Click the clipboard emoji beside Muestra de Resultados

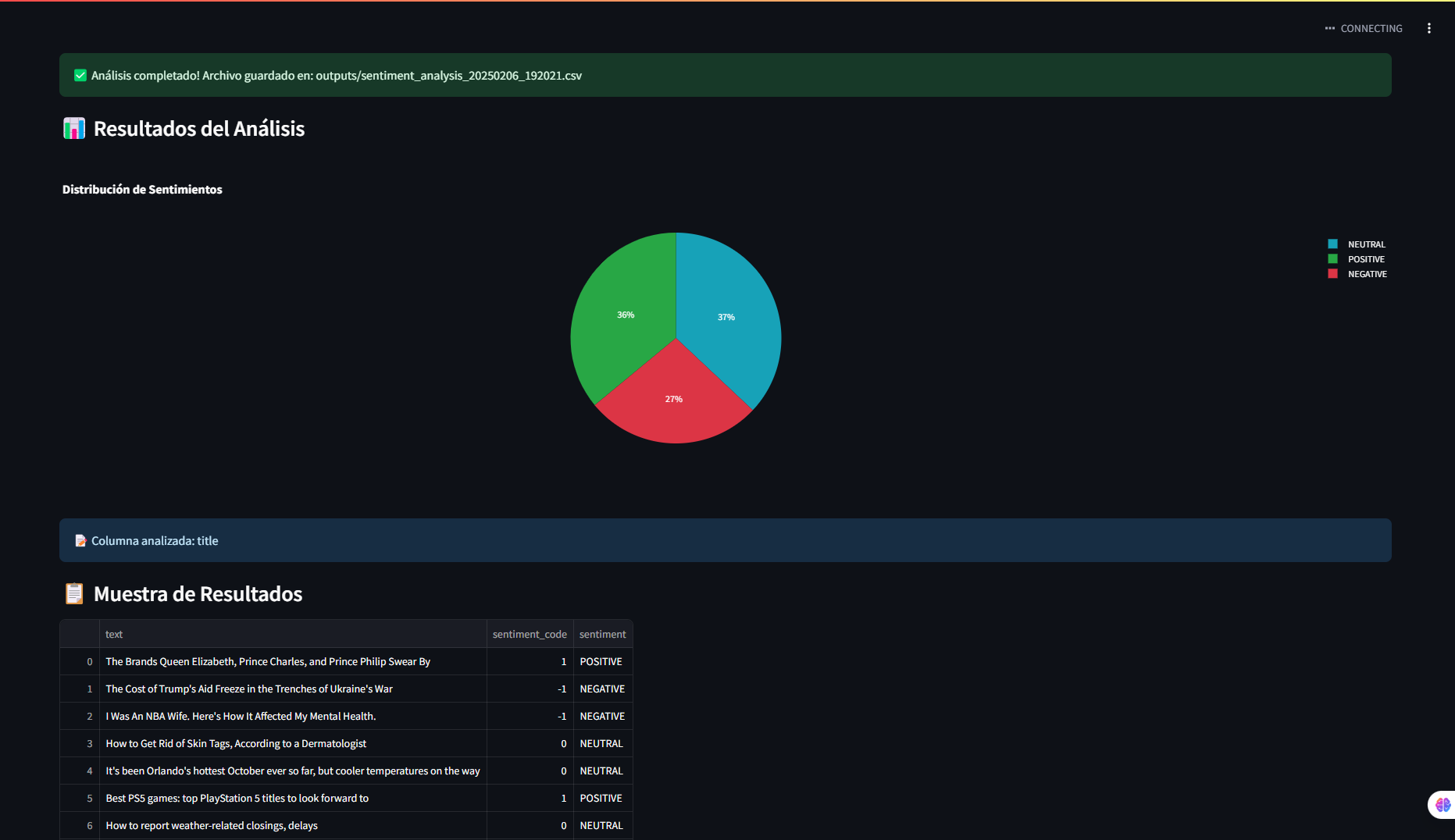click(74, 593)
